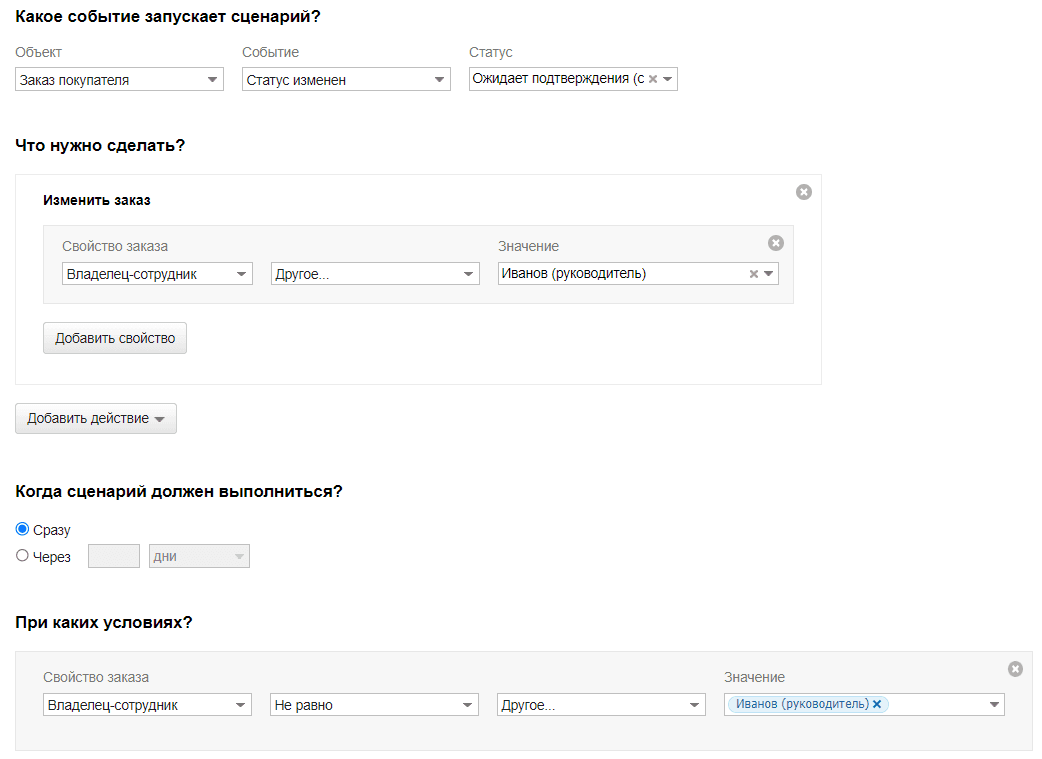Expand the status dropdown arrow
This screenshot has height=759, width=1042.
(x=668, y=79)
